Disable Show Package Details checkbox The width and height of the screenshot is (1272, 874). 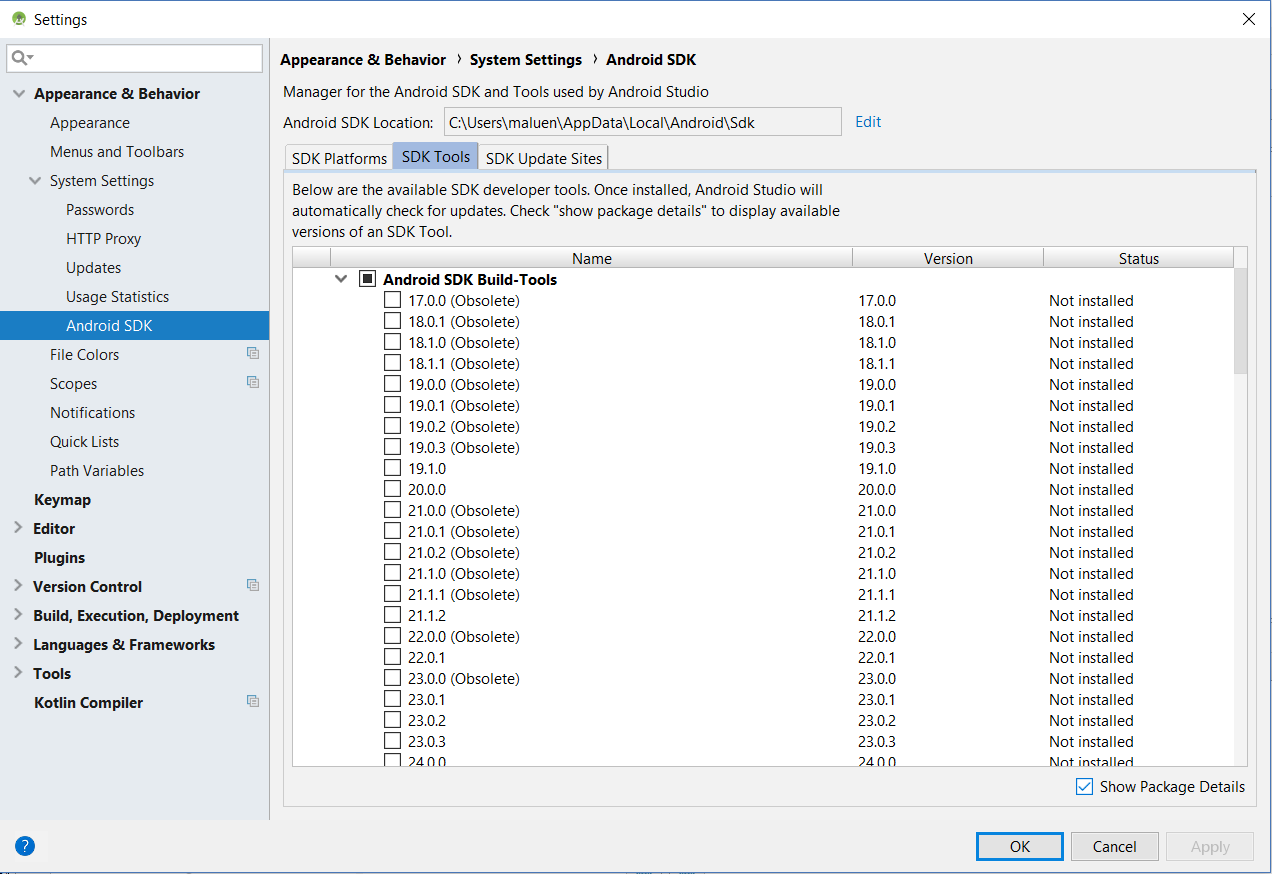[x=1084, y=787]
